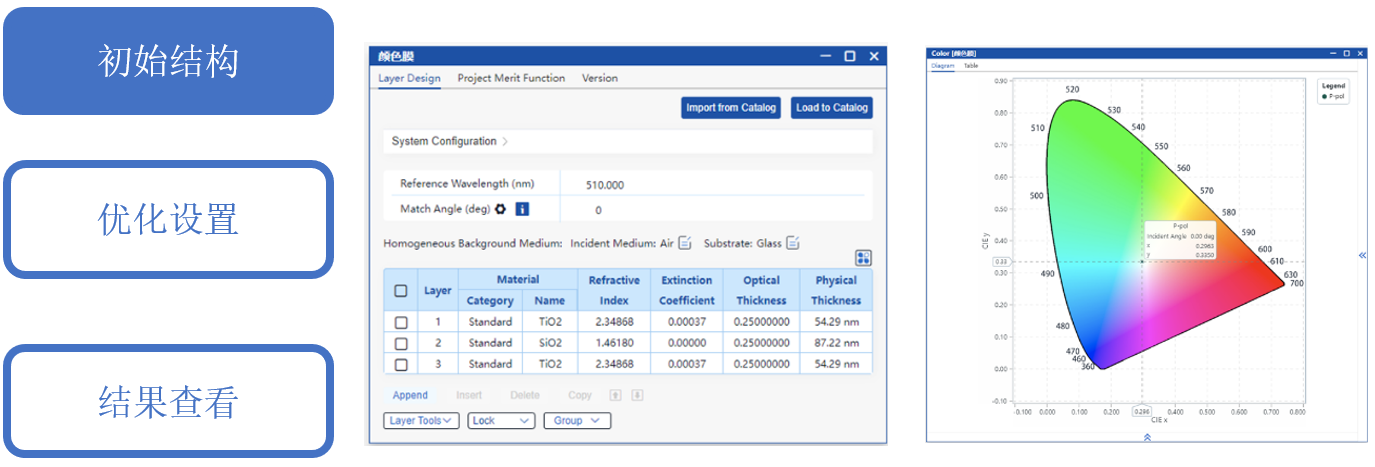Click the double-chevron below the CIE chart
Image resolution: width=1375 pixels, height=467 pixels.
(x=1145, y=437)
